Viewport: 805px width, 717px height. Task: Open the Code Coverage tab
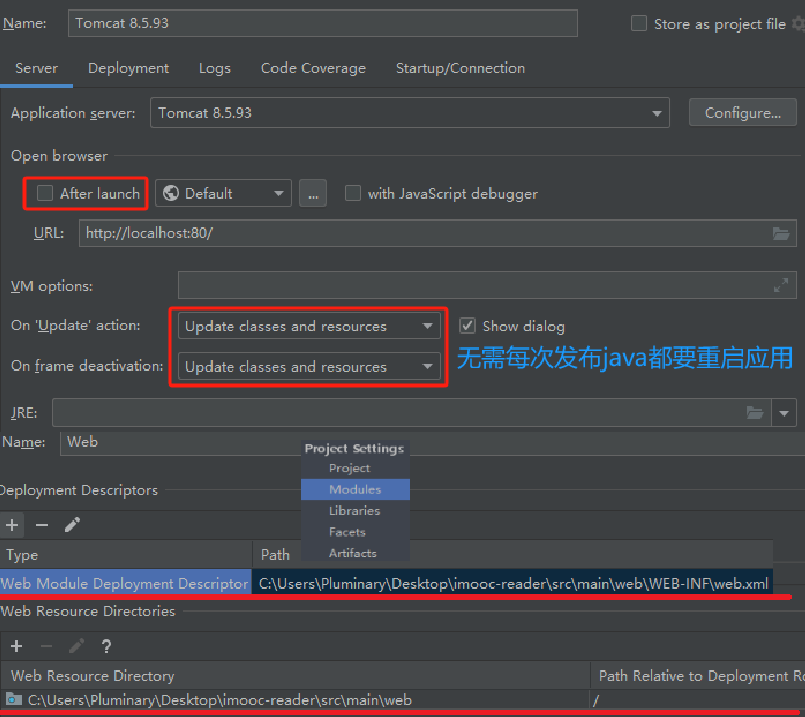click(313, 68)
